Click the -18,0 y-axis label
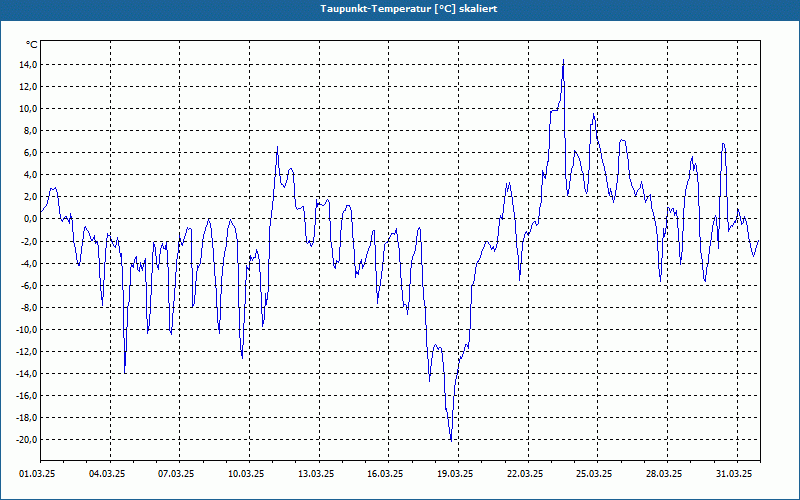800x500 pixels. (27, 418)
